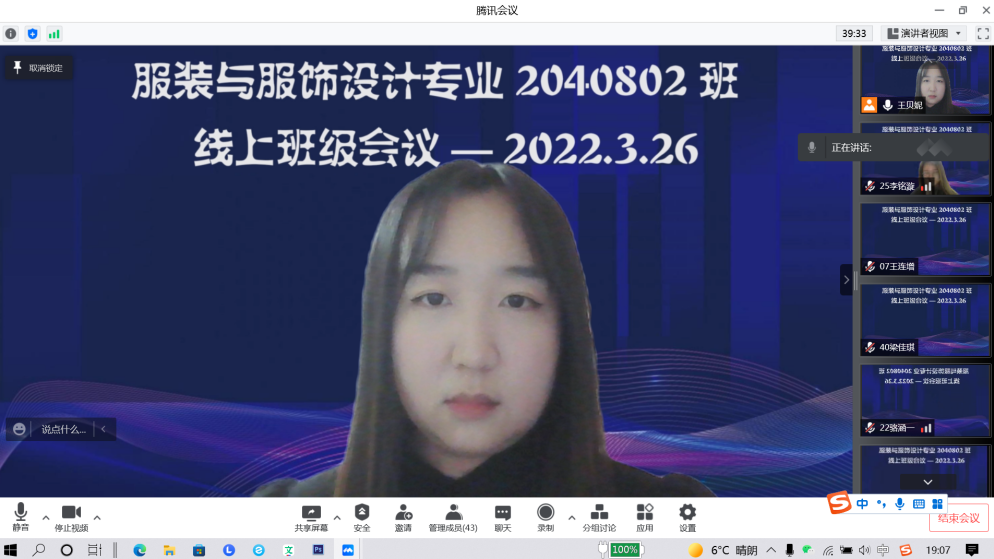
Task: Mute the microphone with 静音
Action: [20, 517]
